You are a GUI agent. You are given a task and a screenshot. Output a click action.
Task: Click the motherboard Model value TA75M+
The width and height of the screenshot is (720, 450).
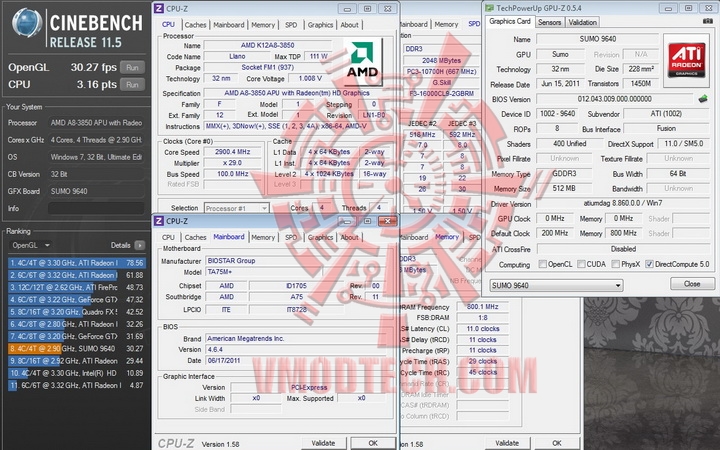[x=264, y=272]
